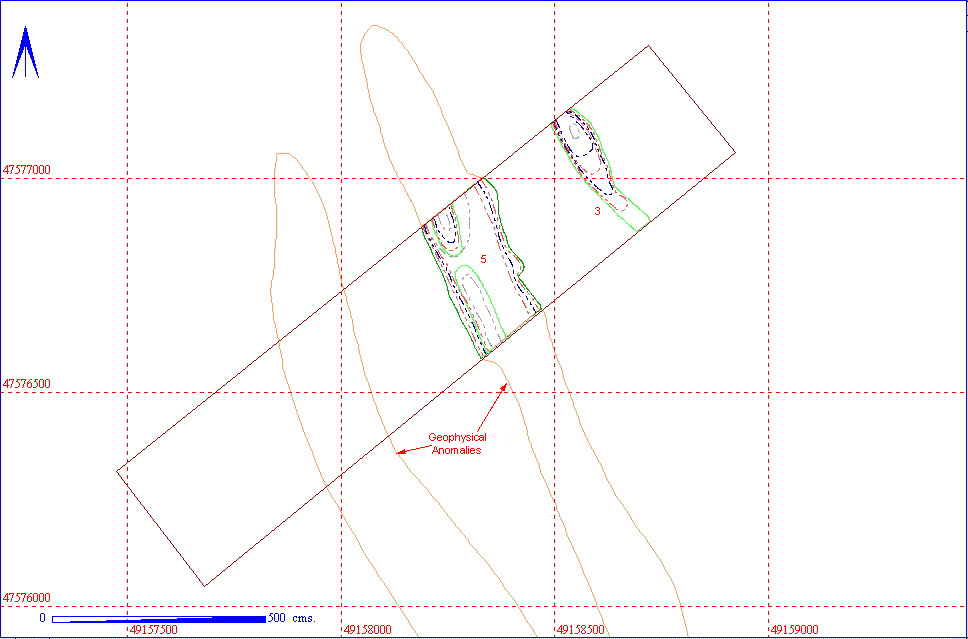Click the red arrowhead pointing left at the anomaly outline
This screenshot has height=639, width=968.
[x=398, y=453]
